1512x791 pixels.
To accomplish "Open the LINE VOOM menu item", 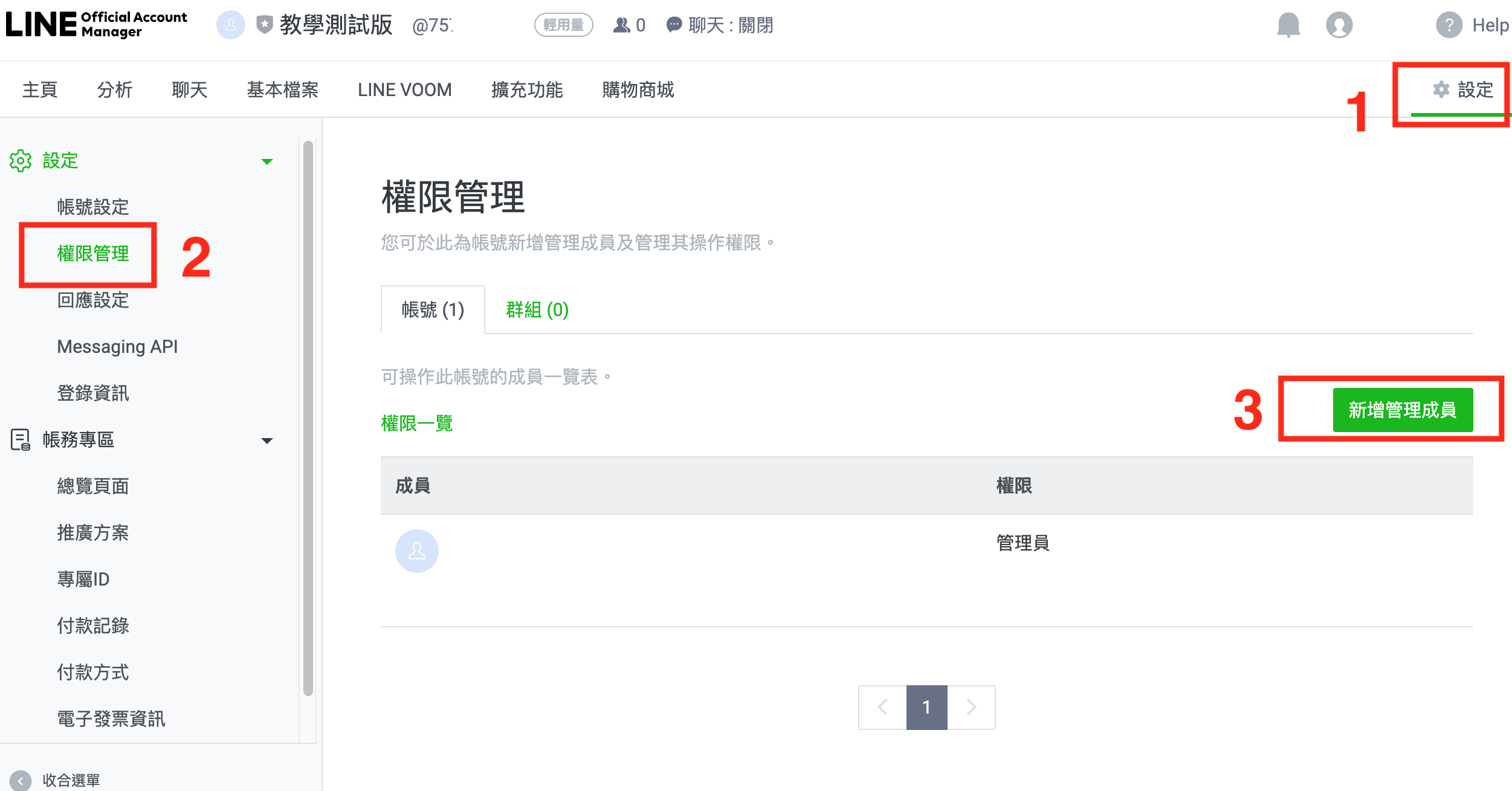I will pyautogui.click(x=404, y=89).
